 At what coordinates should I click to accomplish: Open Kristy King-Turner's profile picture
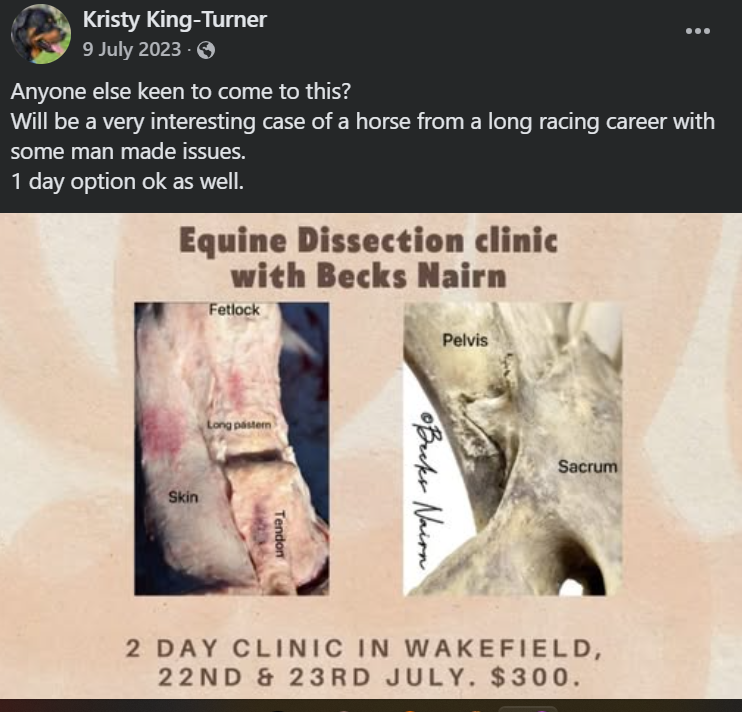41,34
